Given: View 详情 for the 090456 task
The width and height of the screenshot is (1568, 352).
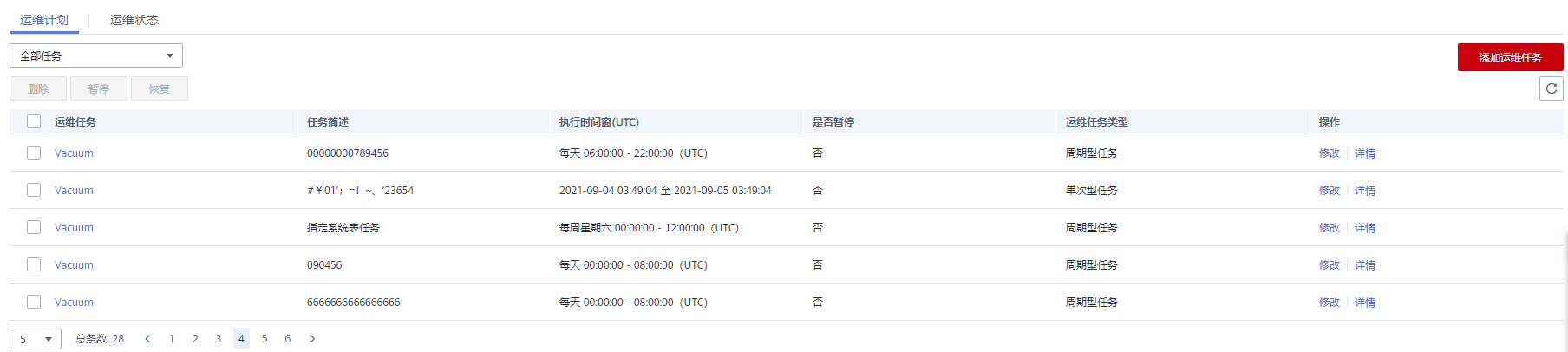Looking at the screenshot, I should (x=1365, y=265).
